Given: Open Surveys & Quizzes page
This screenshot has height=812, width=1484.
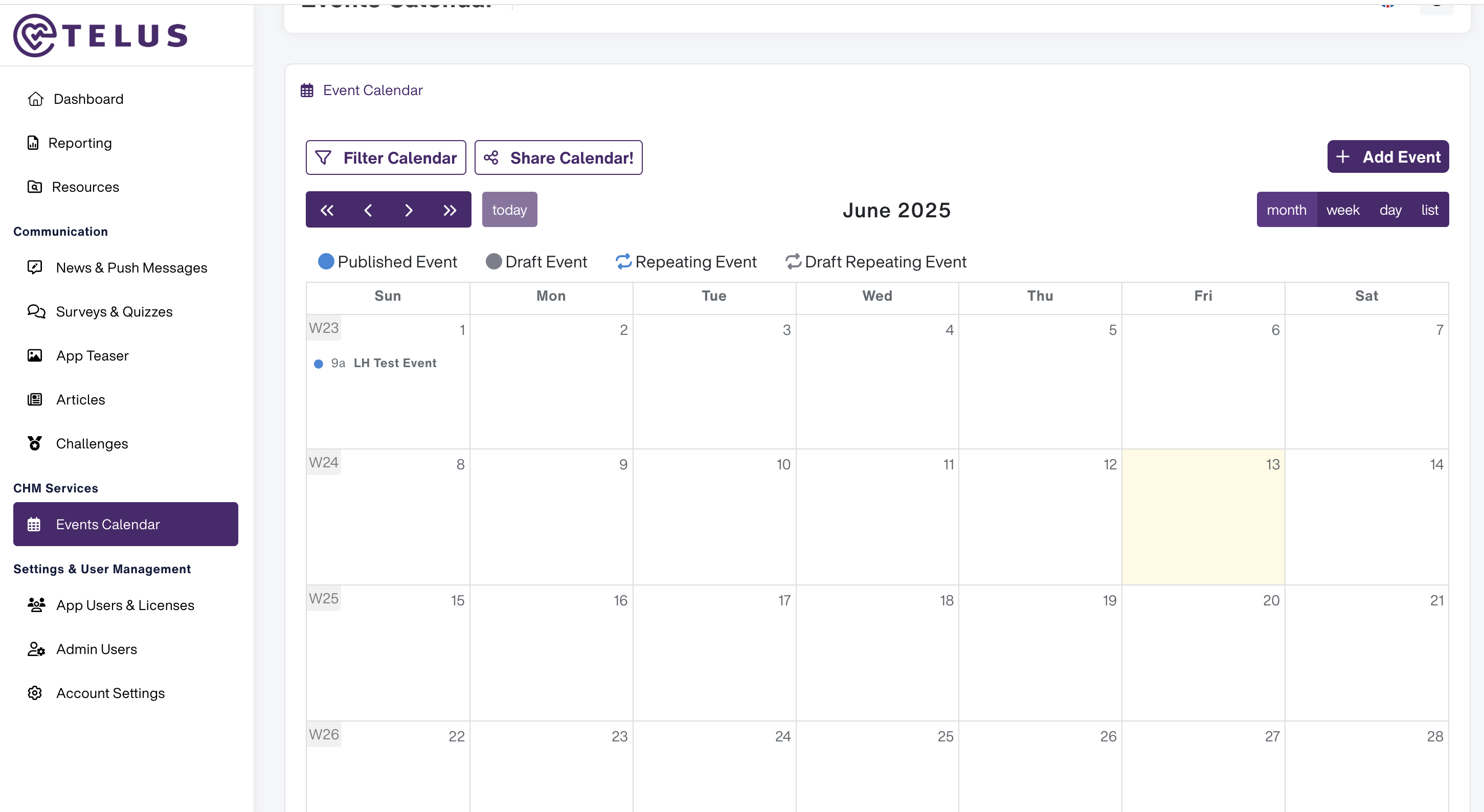Looking at the screenshot, I should tap(114, 311).
